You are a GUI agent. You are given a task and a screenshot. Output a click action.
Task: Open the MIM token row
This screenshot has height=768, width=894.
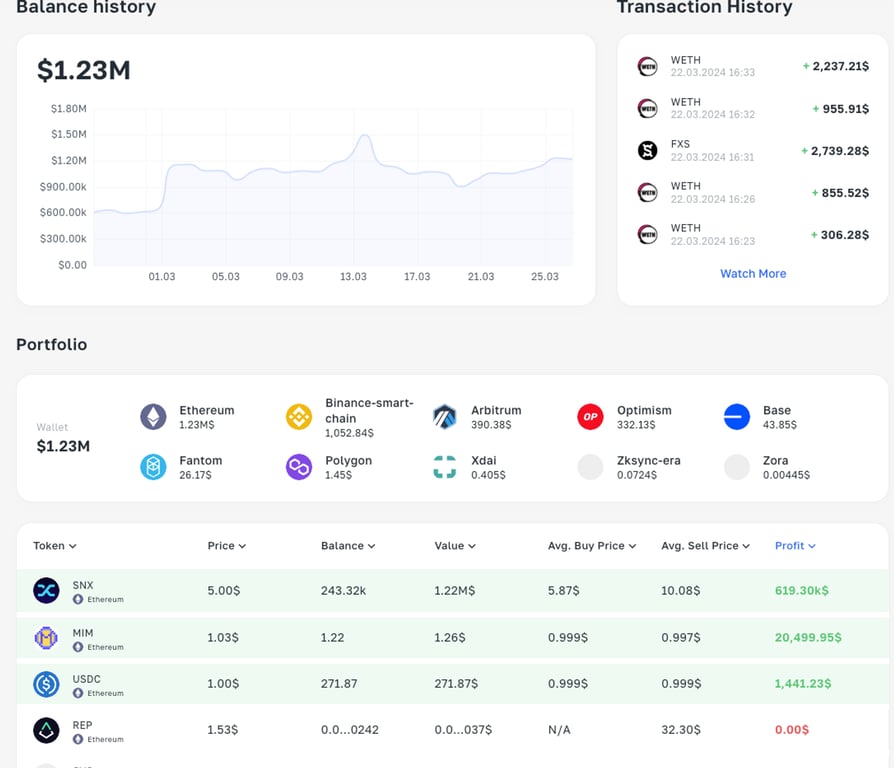pos(453,637)
